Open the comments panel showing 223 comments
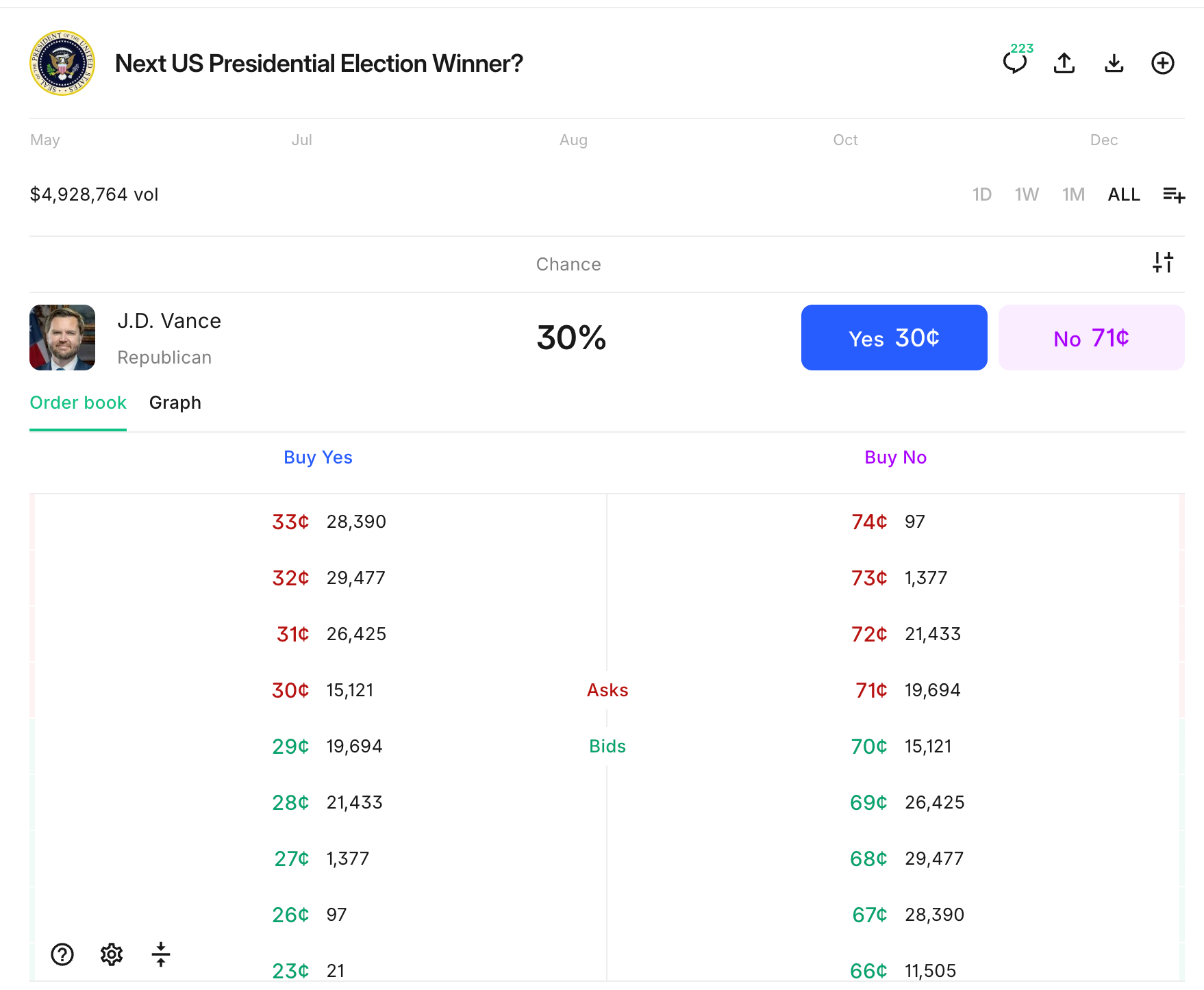This screenshot has width=1204, height=990. [1016, 62]
